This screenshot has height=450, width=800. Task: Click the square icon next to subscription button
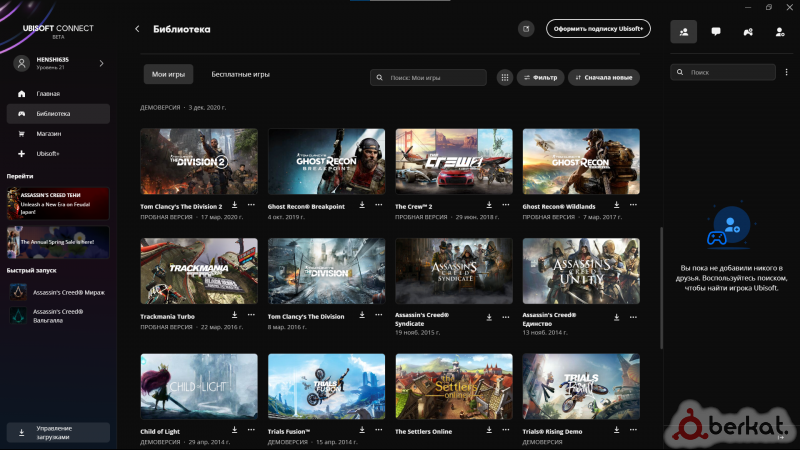pos(526,29)
